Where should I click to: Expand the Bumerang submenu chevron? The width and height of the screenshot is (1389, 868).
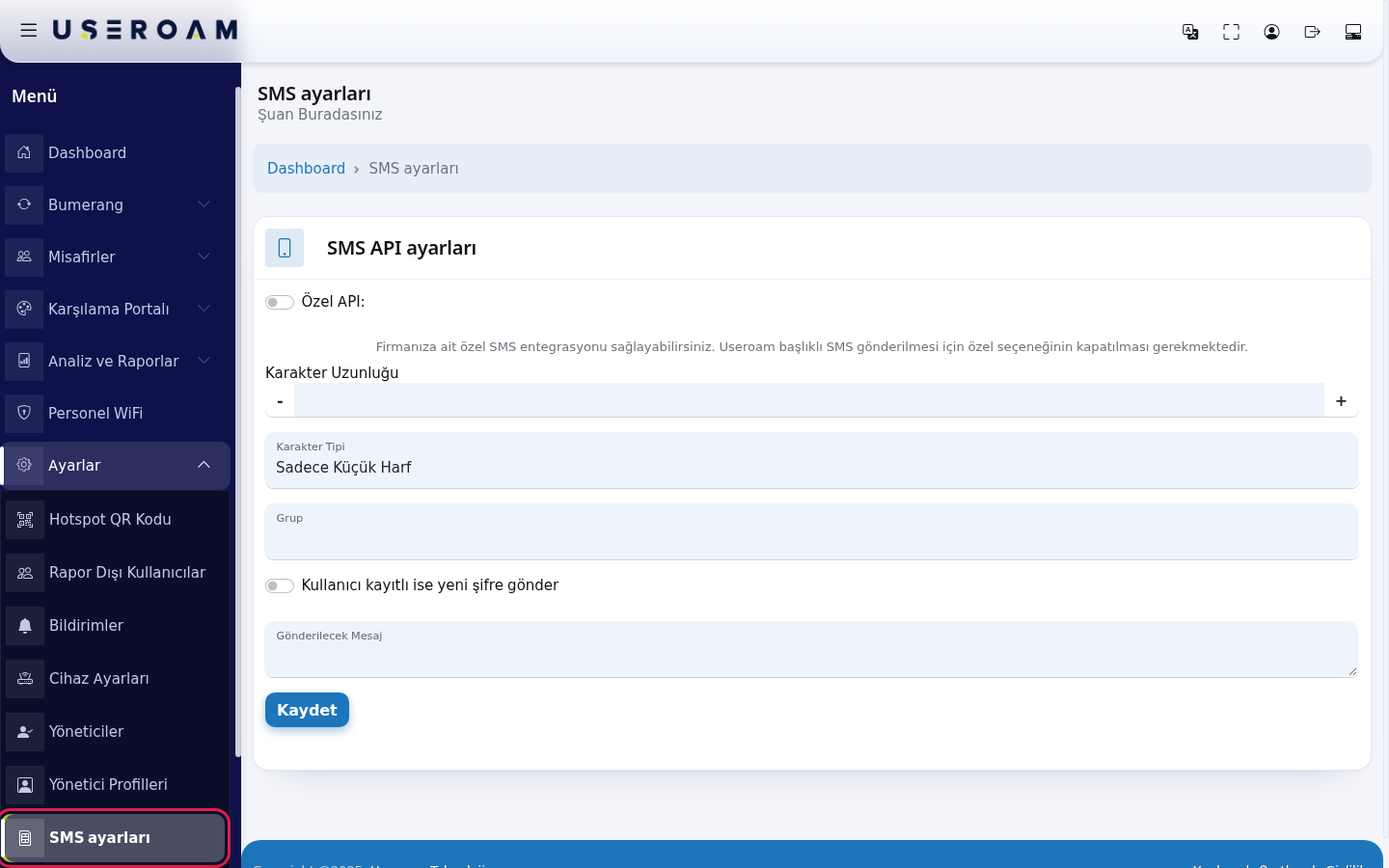[204, 204]
